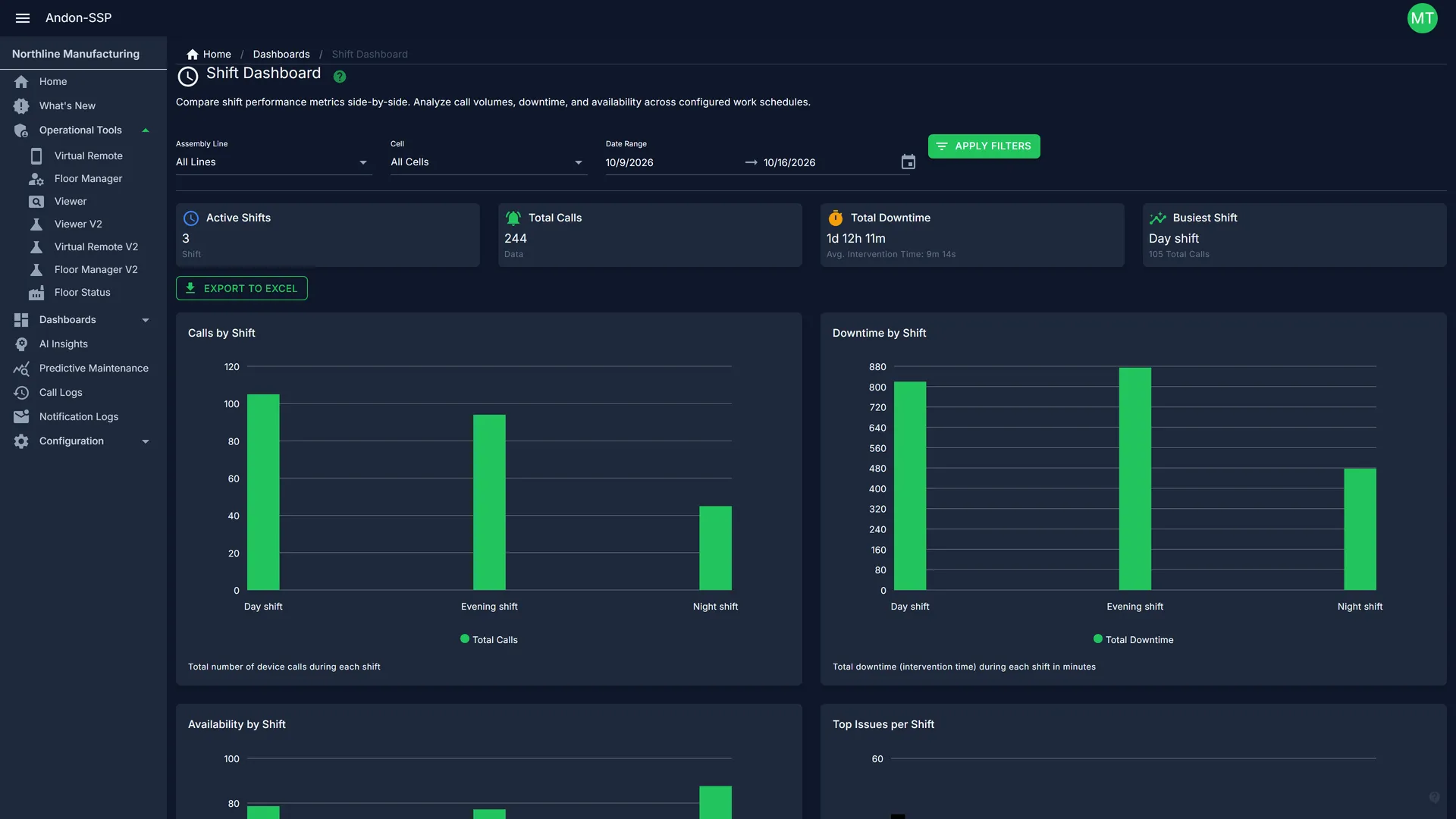Expand the Dashboards sidebar section
Viewport: 1456px width, 819px height.
tap(146, 320)
